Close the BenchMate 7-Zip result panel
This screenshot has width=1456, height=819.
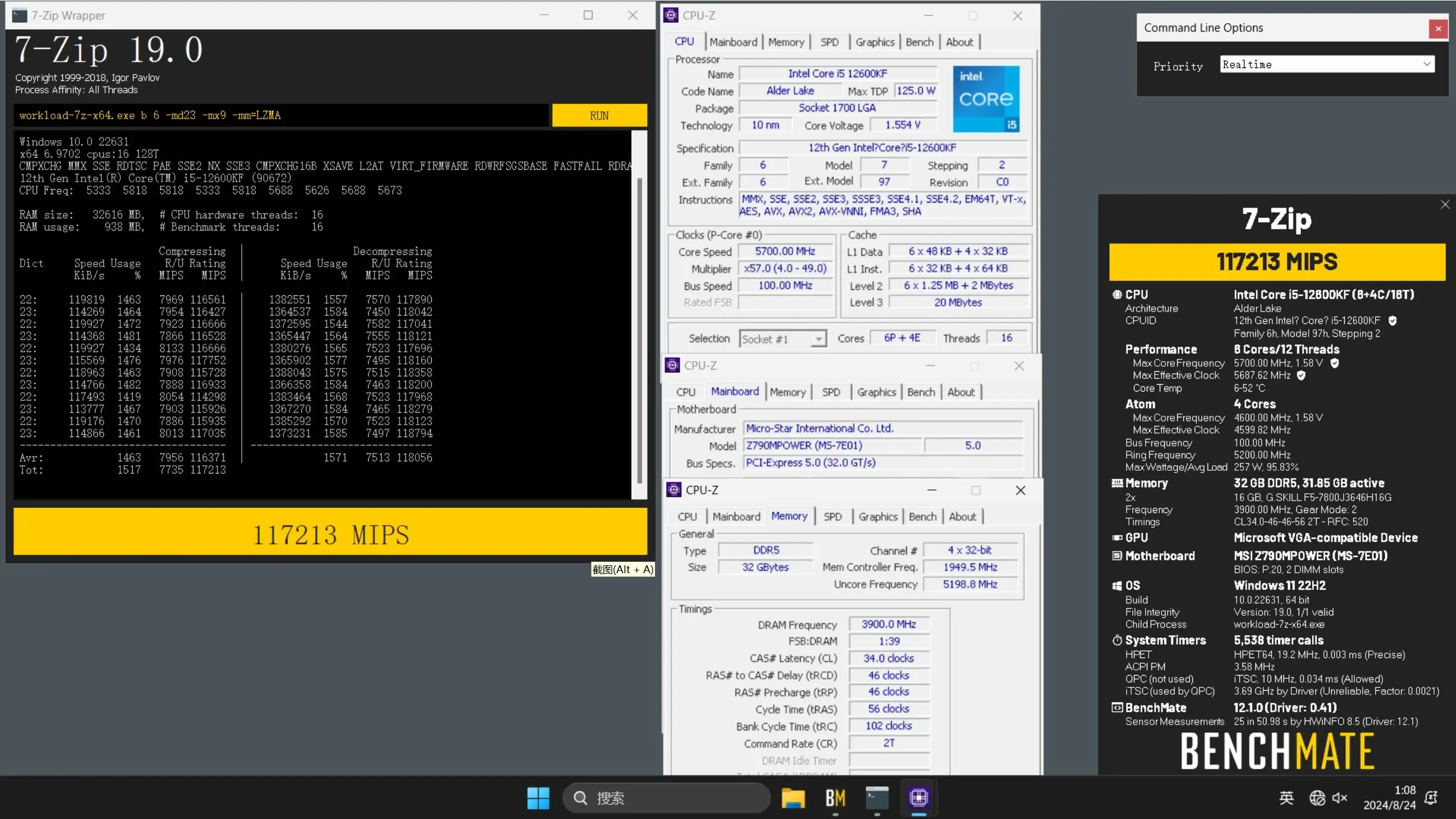(1445, 205)
